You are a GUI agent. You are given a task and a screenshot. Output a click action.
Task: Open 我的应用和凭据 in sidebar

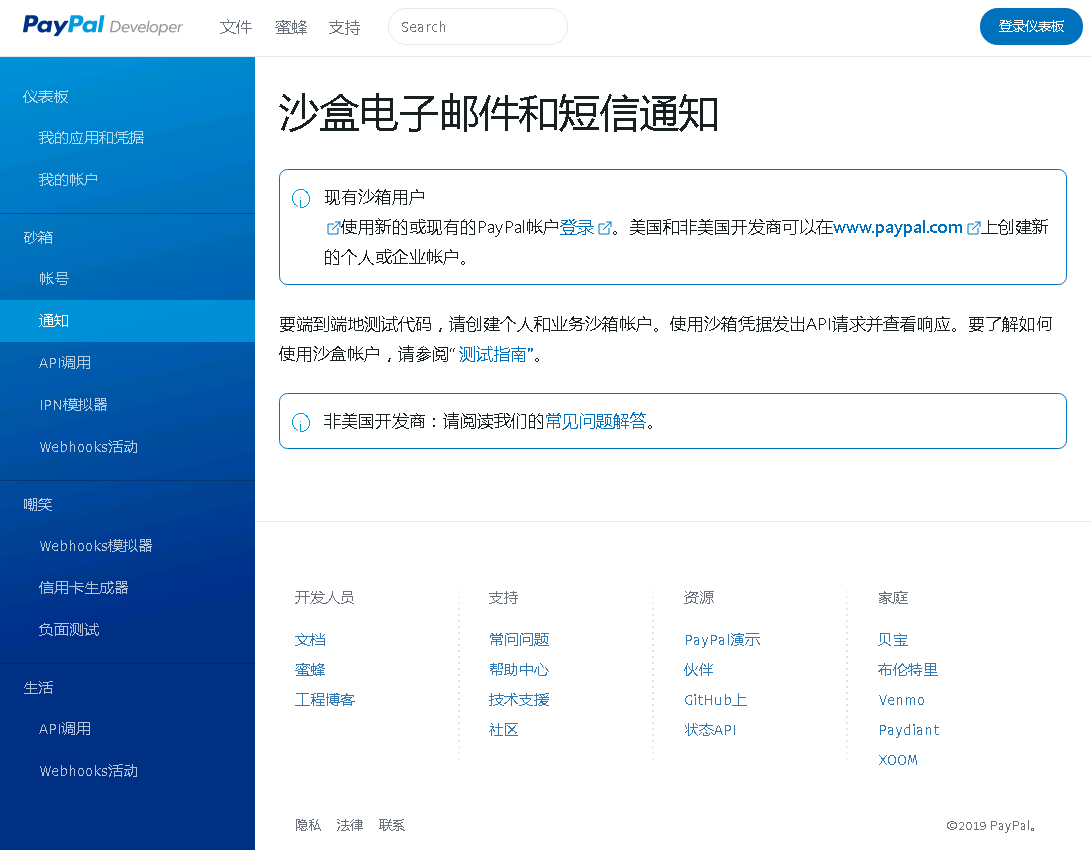coord(91,138)
